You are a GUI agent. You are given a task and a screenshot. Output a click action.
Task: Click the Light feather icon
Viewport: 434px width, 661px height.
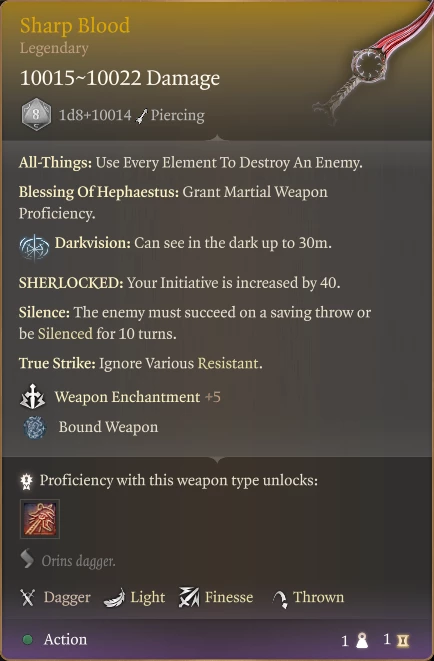pyautogui.click(x=114, y=598)
